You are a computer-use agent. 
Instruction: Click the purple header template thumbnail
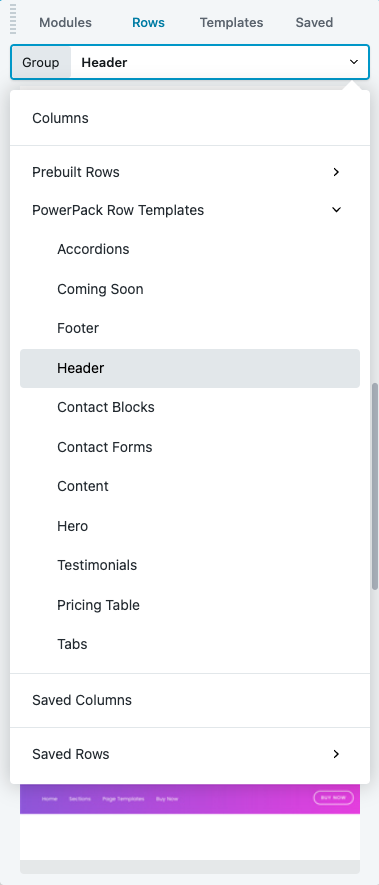pos(190,799)
